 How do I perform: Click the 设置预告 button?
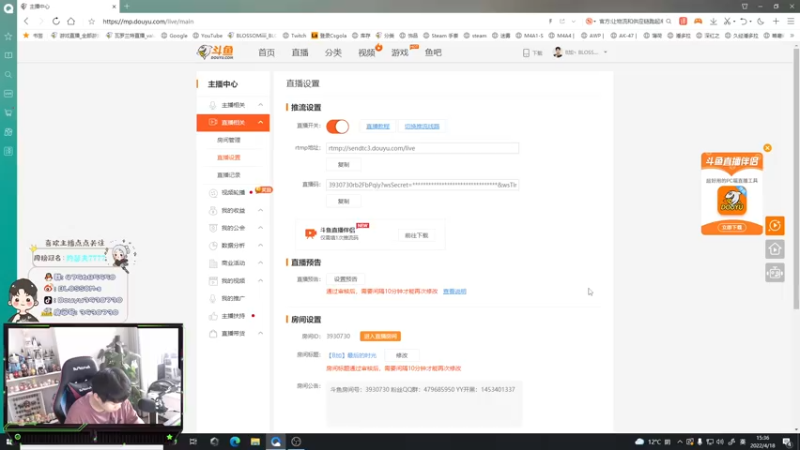click(345, 279)
